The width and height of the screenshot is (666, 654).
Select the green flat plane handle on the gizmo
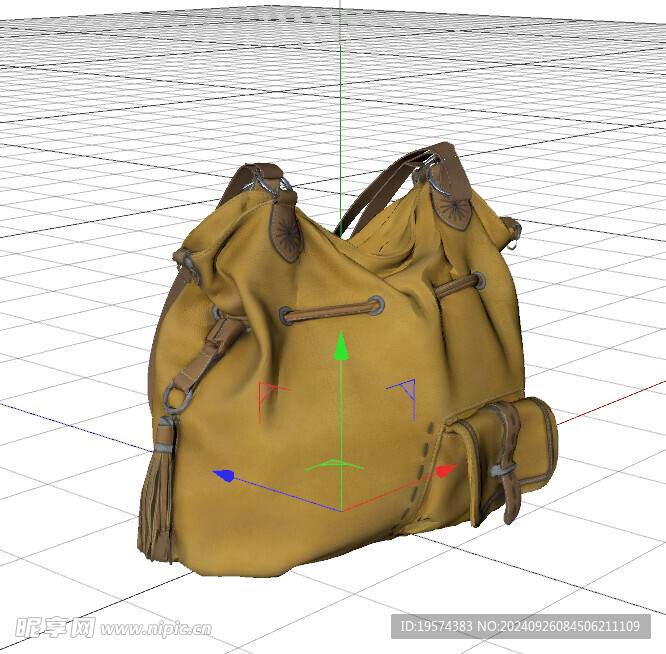(x=334, y=465)
